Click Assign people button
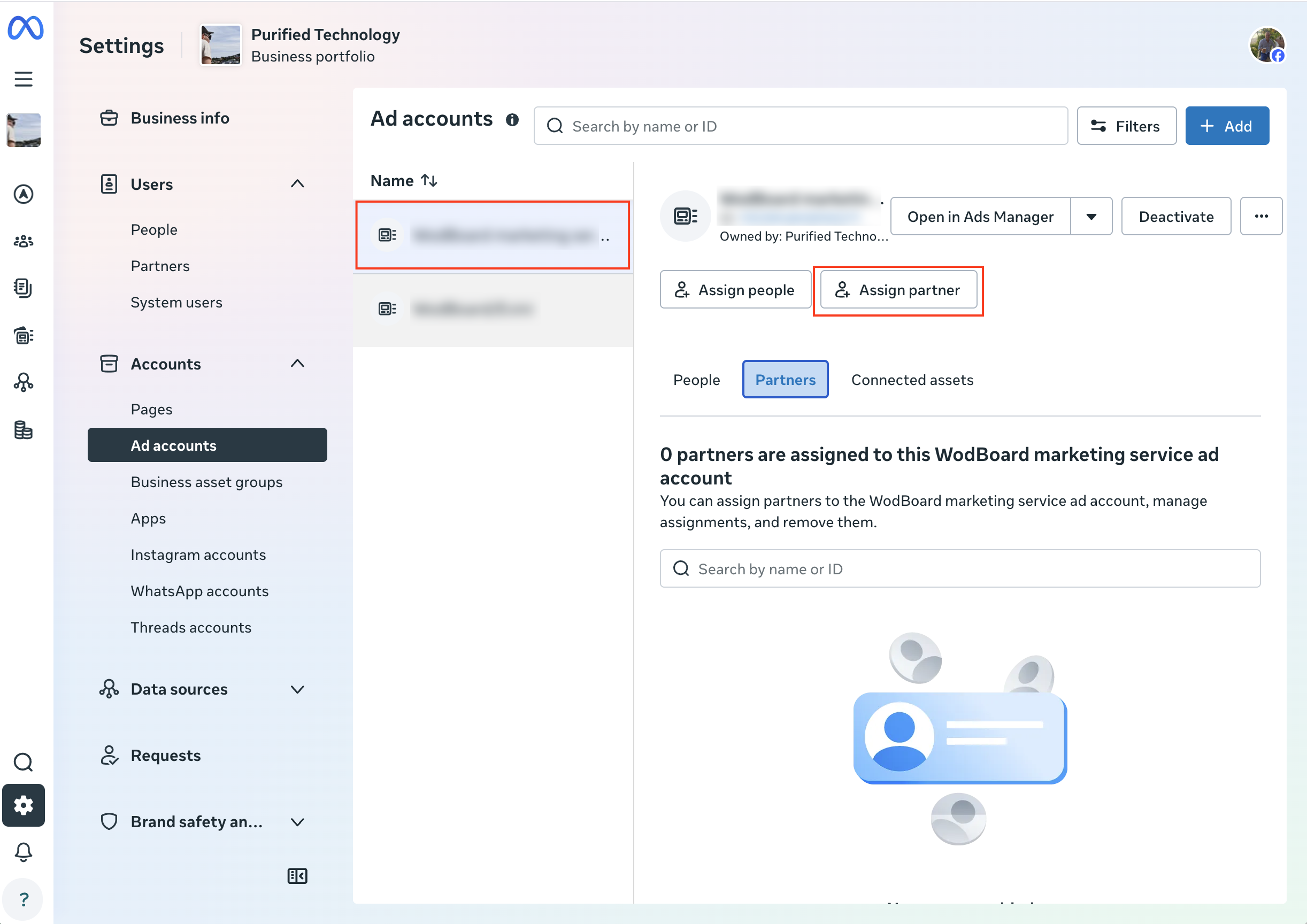Viewport: 1307px width, 924px height. point(735,290)
